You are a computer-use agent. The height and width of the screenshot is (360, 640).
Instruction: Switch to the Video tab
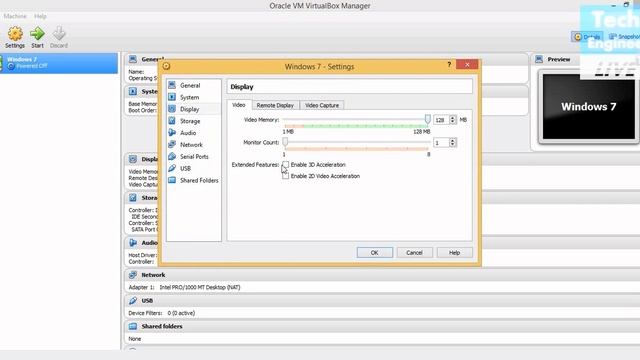tap(239, 105)
